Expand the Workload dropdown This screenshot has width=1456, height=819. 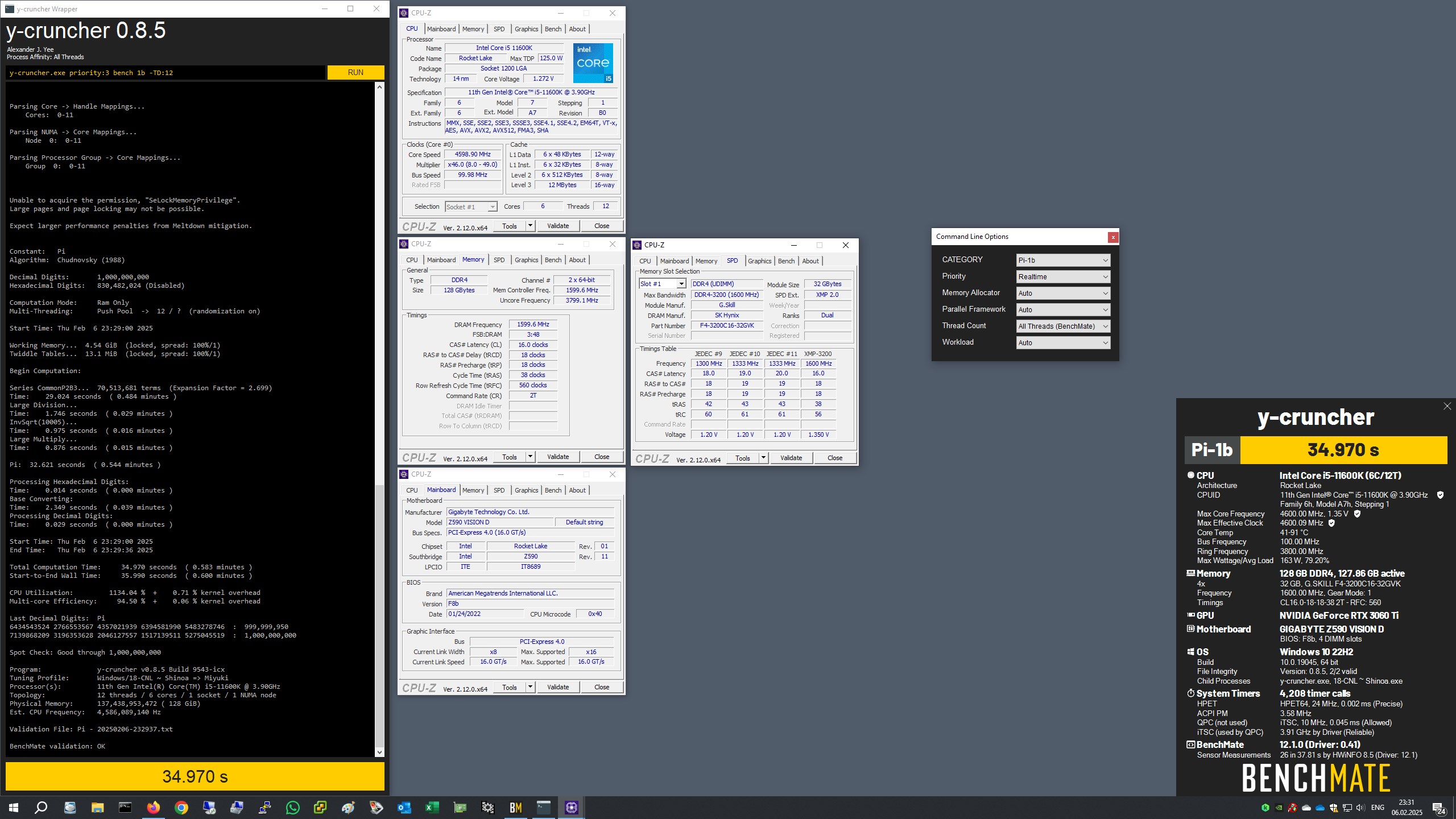coord(1063,343)
